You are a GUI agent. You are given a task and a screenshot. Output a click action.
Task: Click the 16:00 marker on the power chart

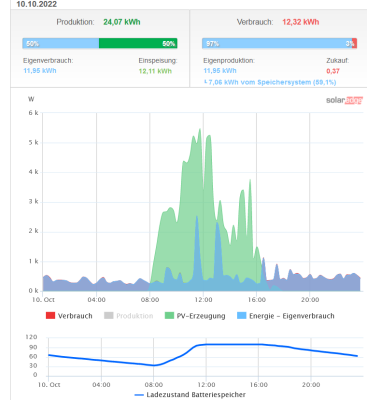point(257,300)
